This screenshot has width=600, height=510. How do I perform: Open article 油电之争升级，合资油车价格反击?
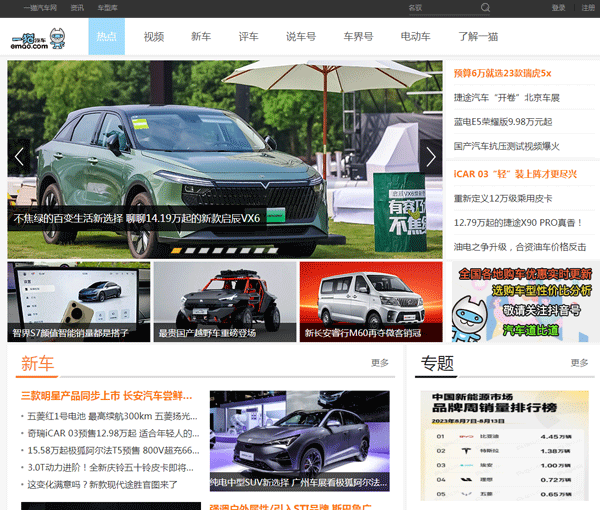[x=520, y=247]
